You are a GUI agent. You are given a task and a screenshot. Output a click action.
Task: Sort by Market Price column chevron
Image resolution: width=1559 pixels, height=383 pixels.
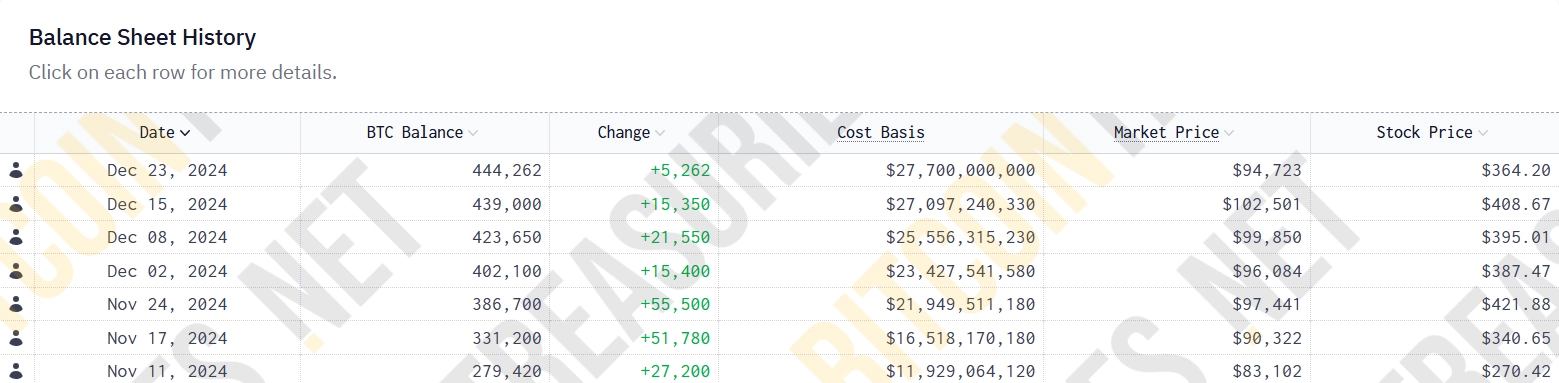pyautogui.click(x=1229, y=133)
